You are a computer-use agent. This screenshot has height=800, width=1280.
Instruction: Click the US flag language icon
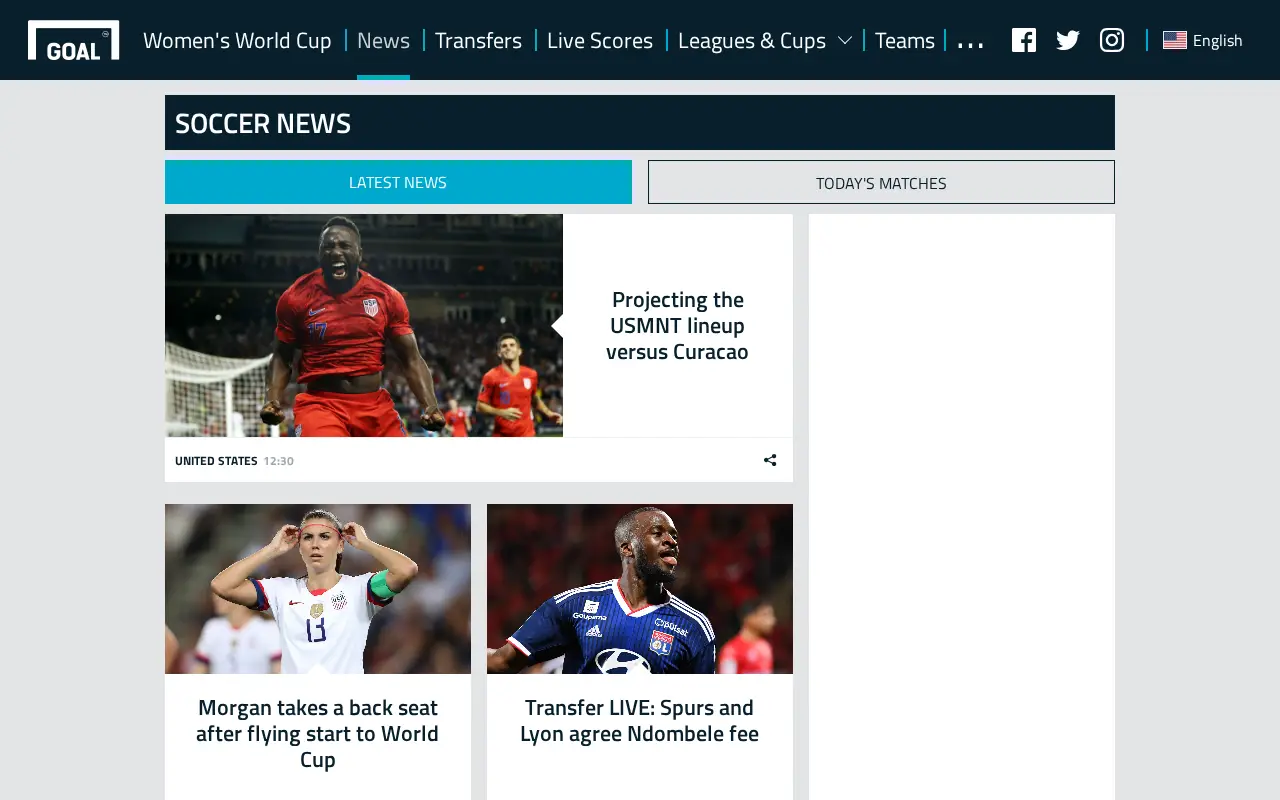[1175, 40]
